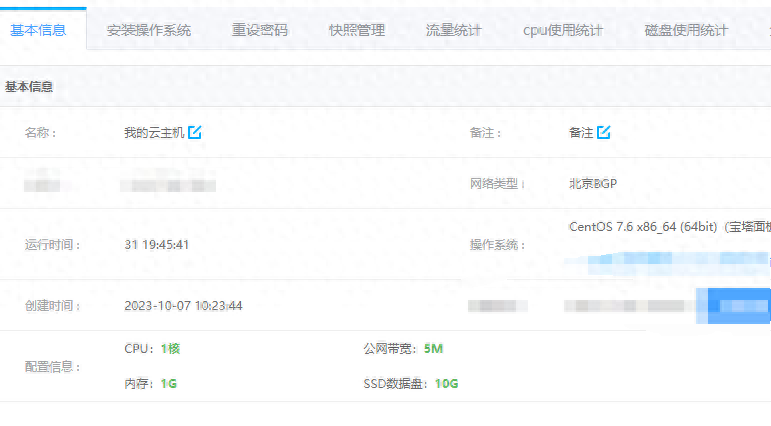
Task: Click the 内存 1G value
Action: (168, 384)
